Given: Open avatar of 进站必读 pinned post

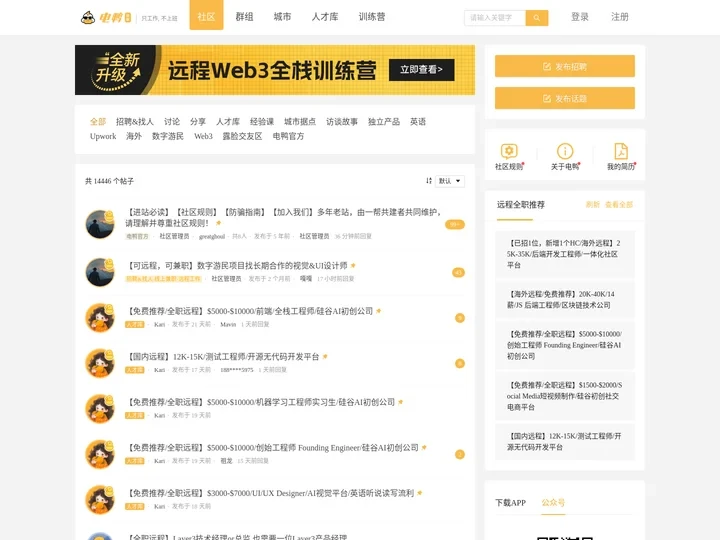Looking at the screenshot, I should (100, 224).
